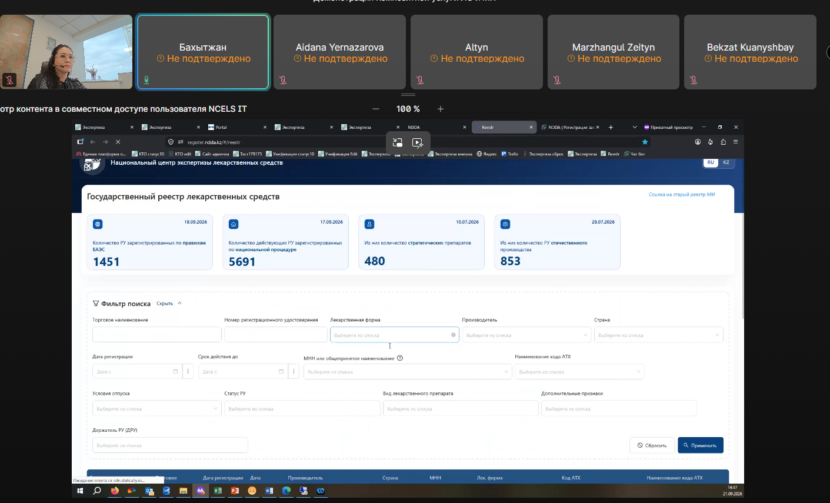
Task: Click the browser back arrow
Action: click(x=93, y=142)
